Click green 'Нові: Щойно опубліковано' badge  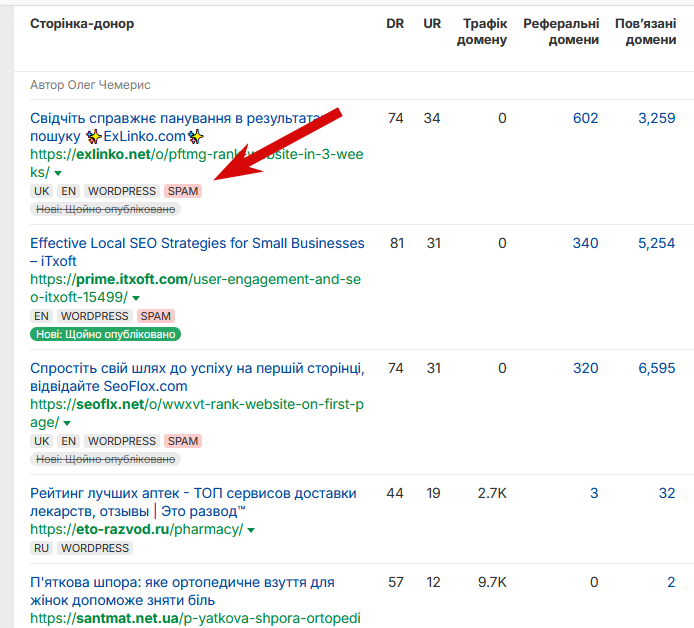[x=105, y=334]
